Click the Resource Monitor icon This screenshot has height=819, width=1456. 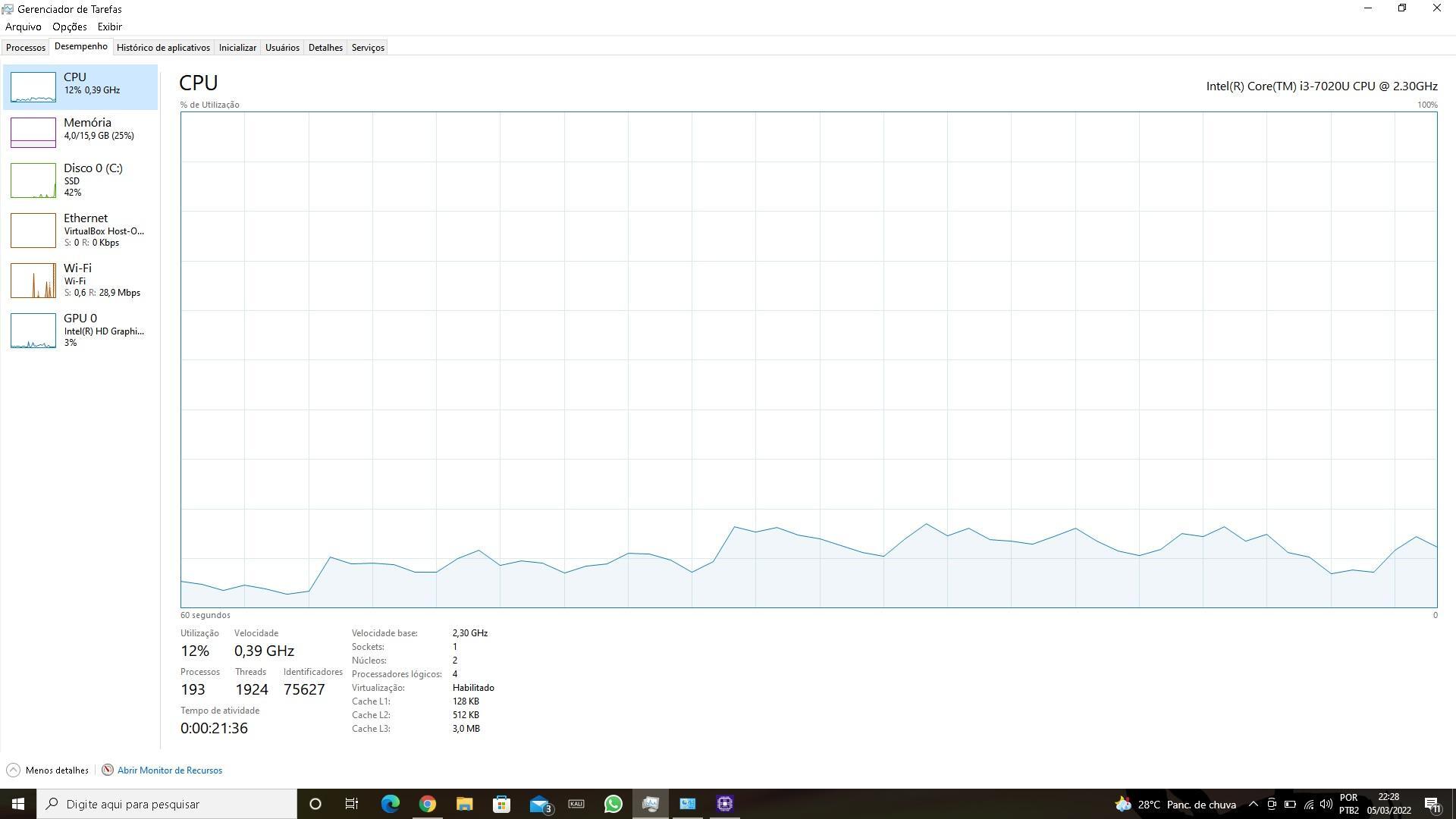[108, 770]
